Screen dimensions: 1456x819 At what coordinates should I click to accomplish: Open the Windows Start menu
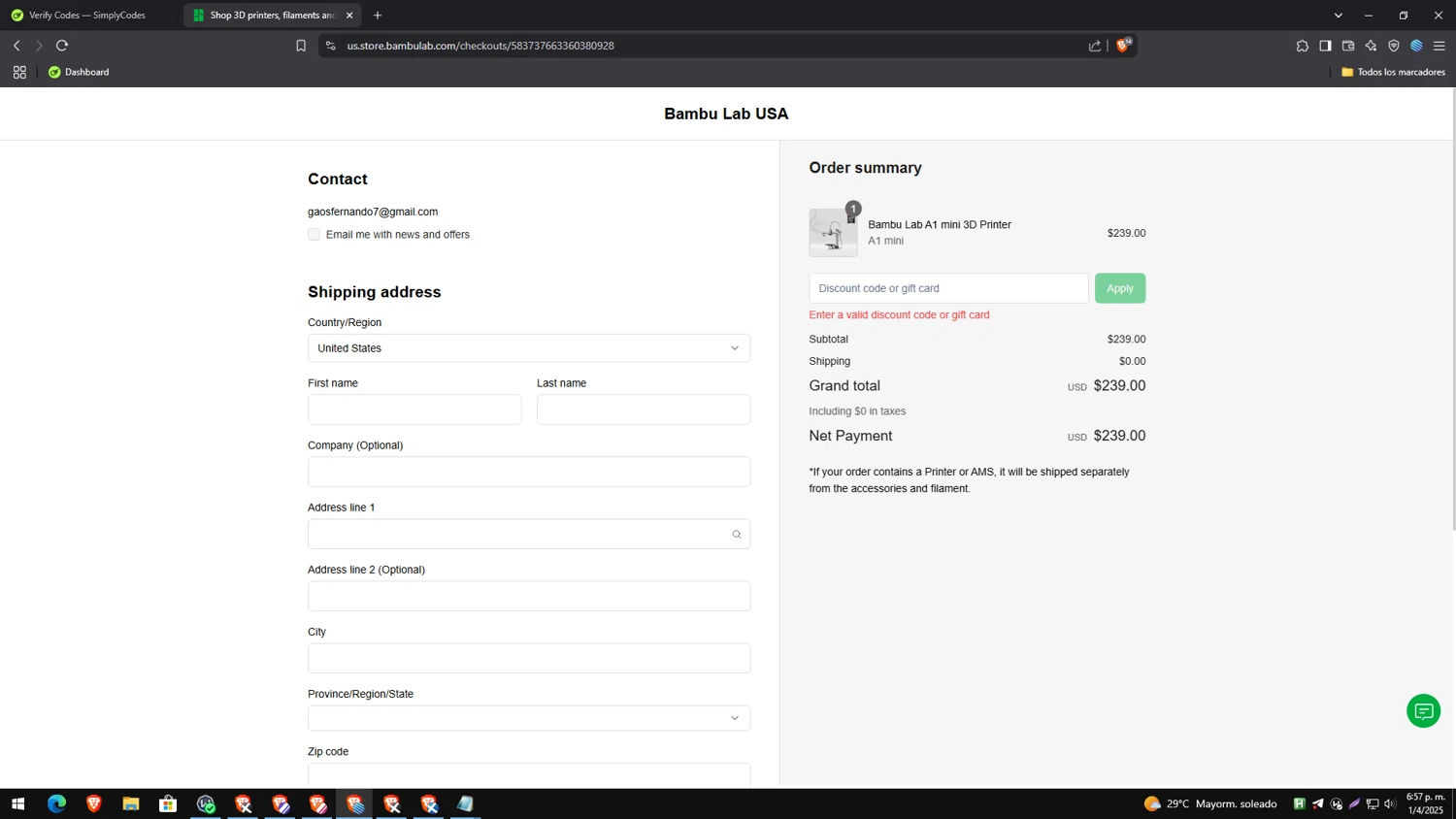(x=17, y=803)
